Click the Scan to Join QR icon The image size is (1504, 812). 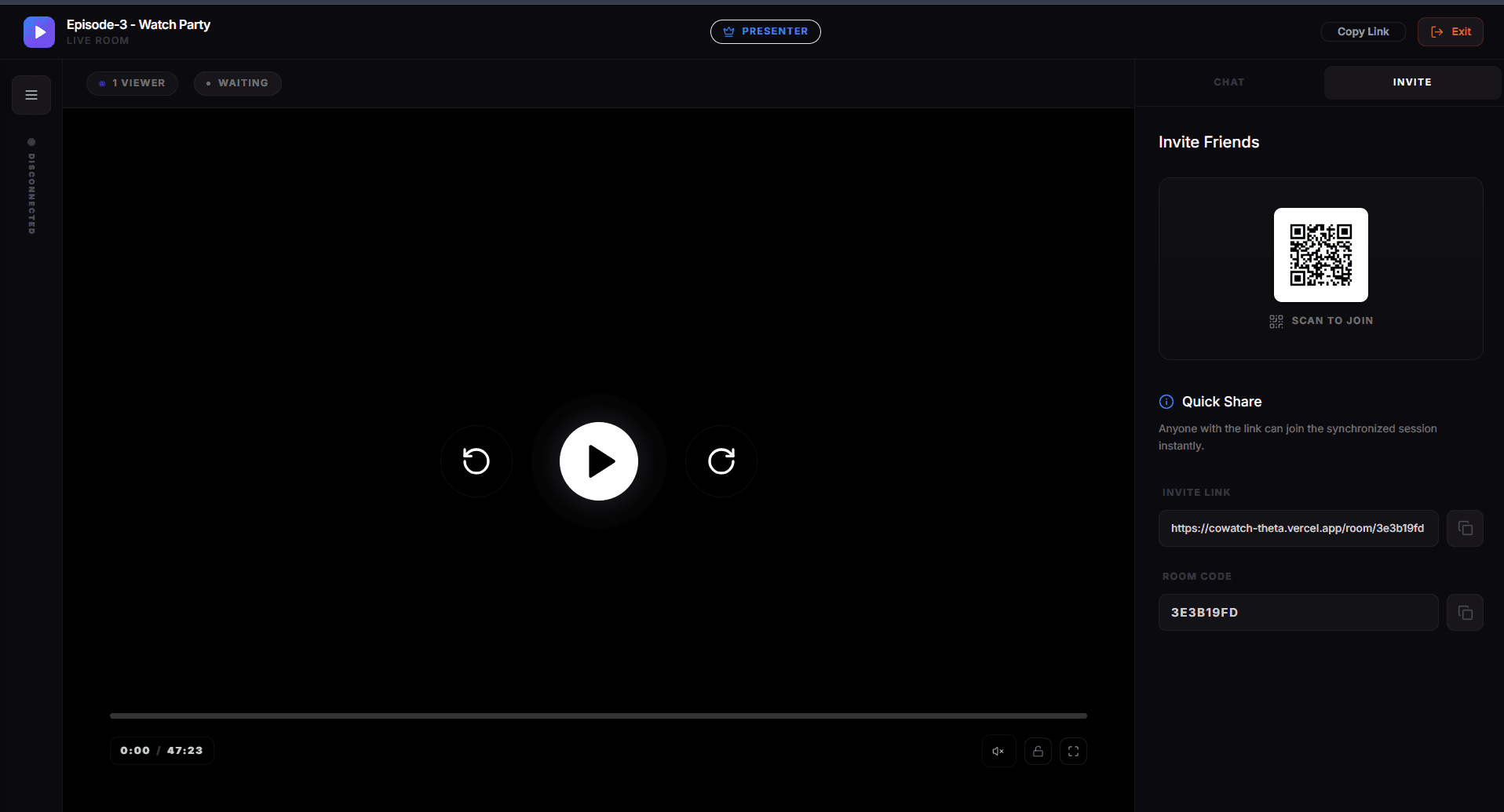[1276, 322]
